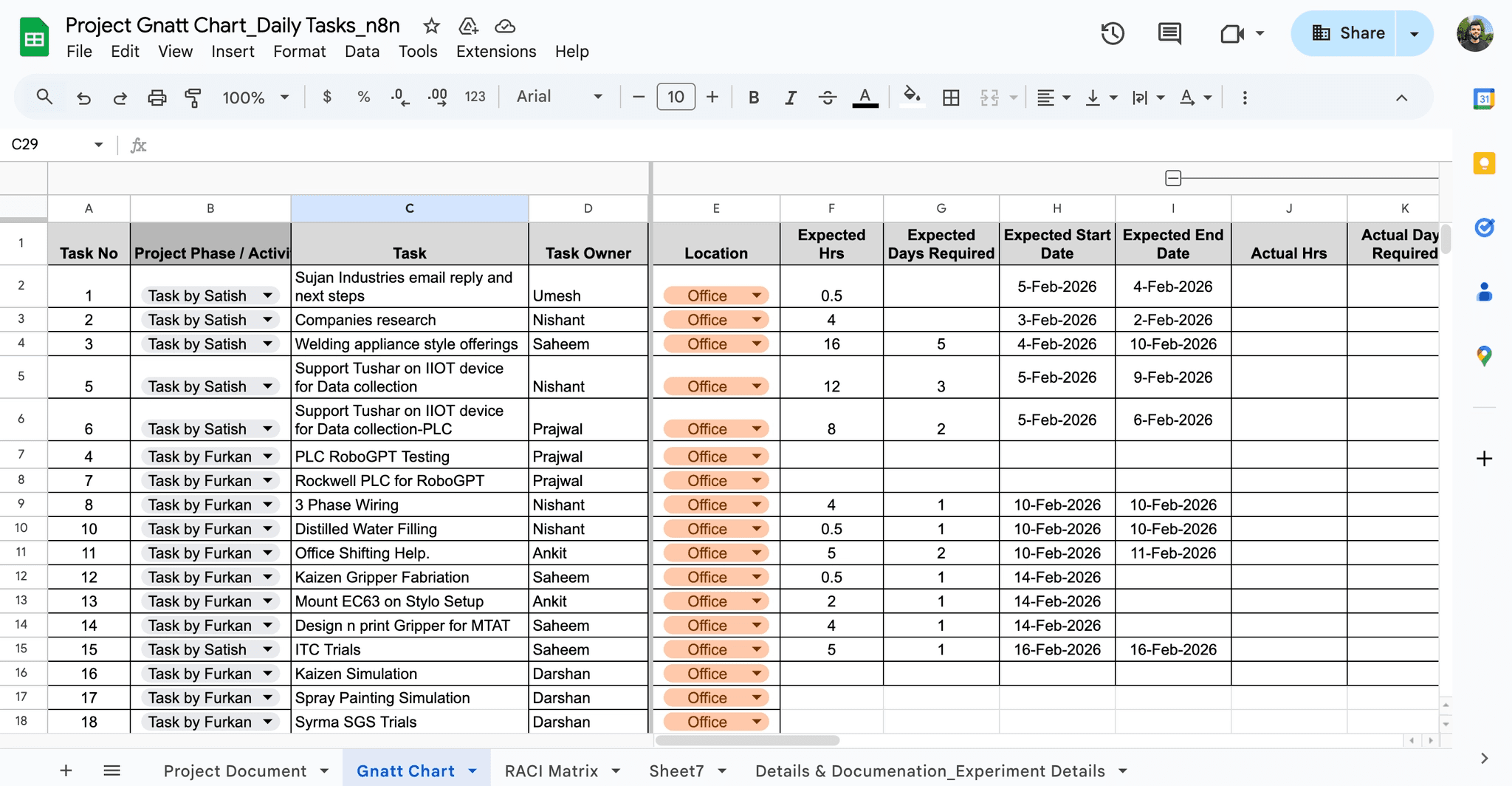Switch to the RACI Matrix tab
The height and width of the screenshot is (786, 1512).
click(554, 770)
